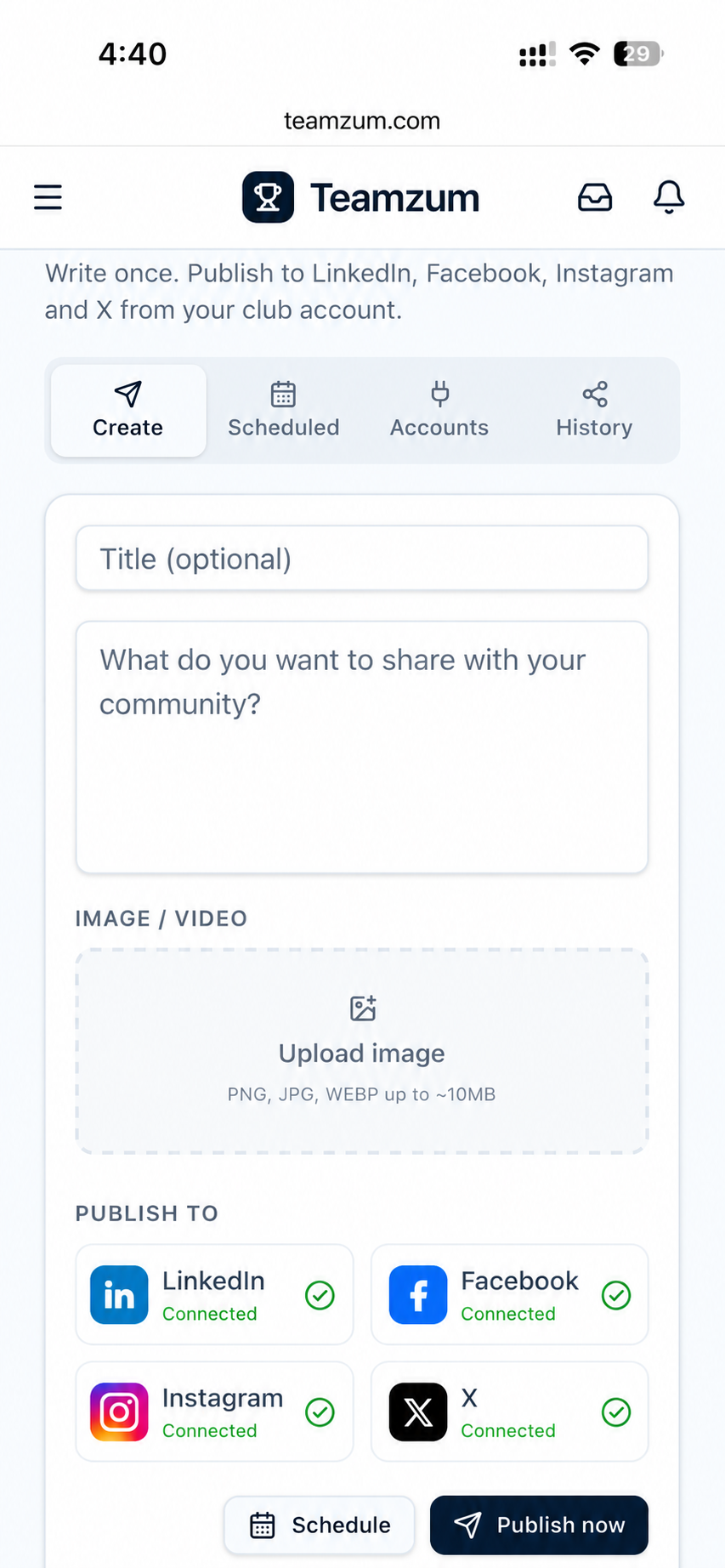Screen dimensions: 725x1568
Task: Open the inbox tray icon
Action: [x=595, y=197]
